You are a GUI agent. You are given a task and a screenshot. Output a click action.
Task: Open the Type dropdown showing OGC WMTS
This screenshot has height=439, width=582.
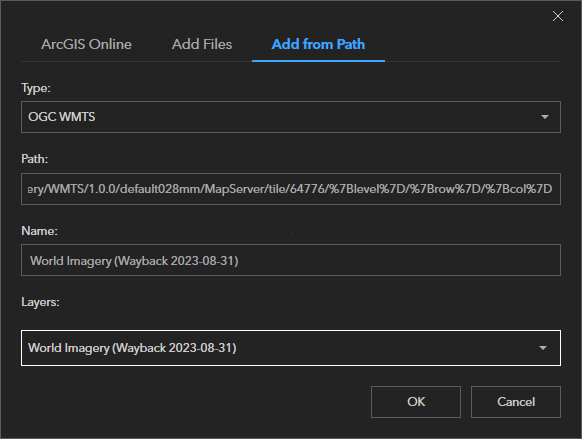point(291,117)
